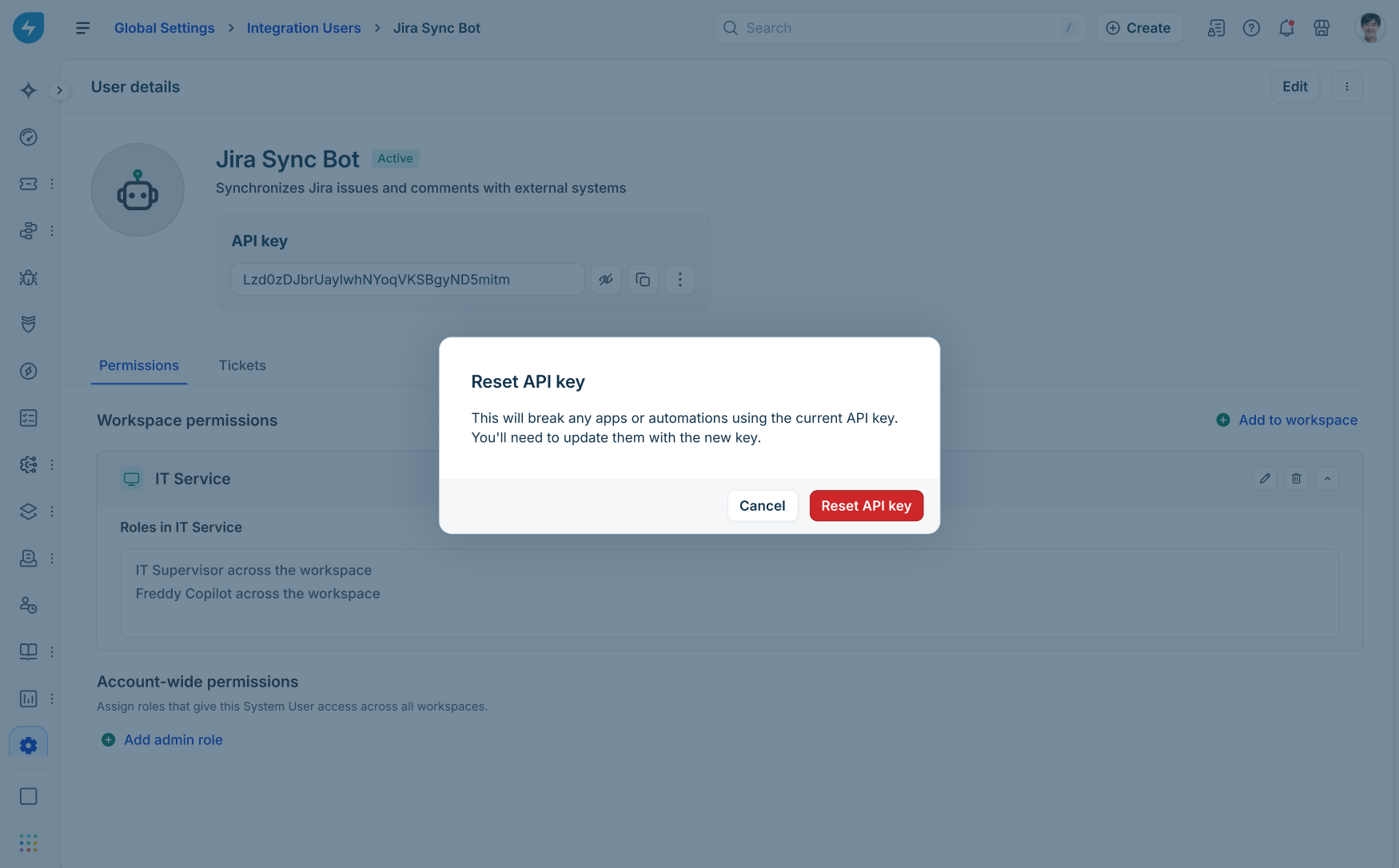Expand the sidebar using the chevron arrow
The image size is (1399, 868).
coord(59,90)
